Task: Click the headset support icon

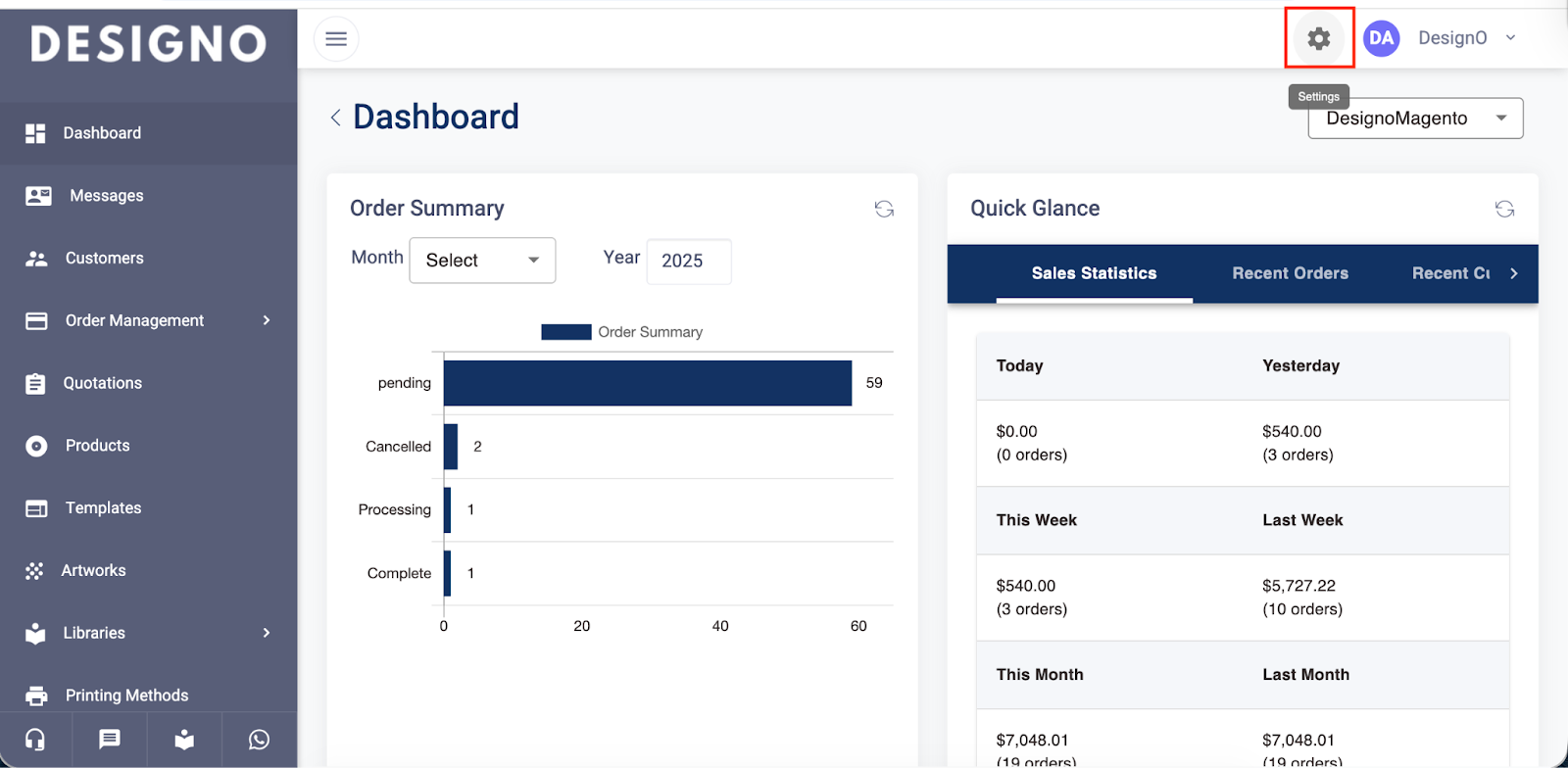Action: [x=35, y=740]
